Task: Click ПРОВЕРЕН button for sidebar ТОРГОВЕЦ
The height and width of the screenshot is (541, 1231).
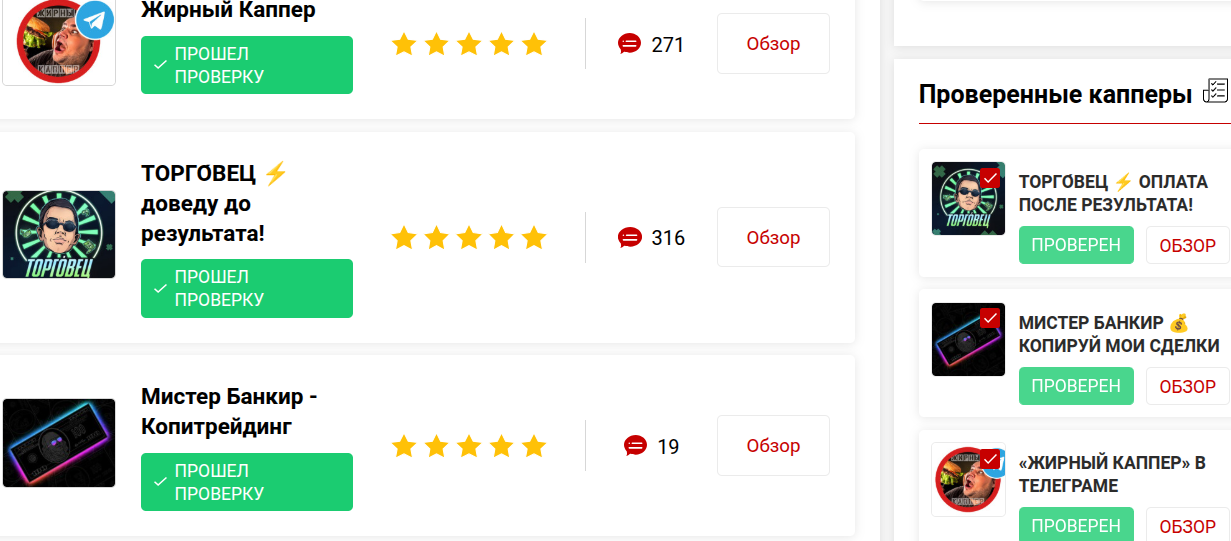Action: (x=1076, y=245)
